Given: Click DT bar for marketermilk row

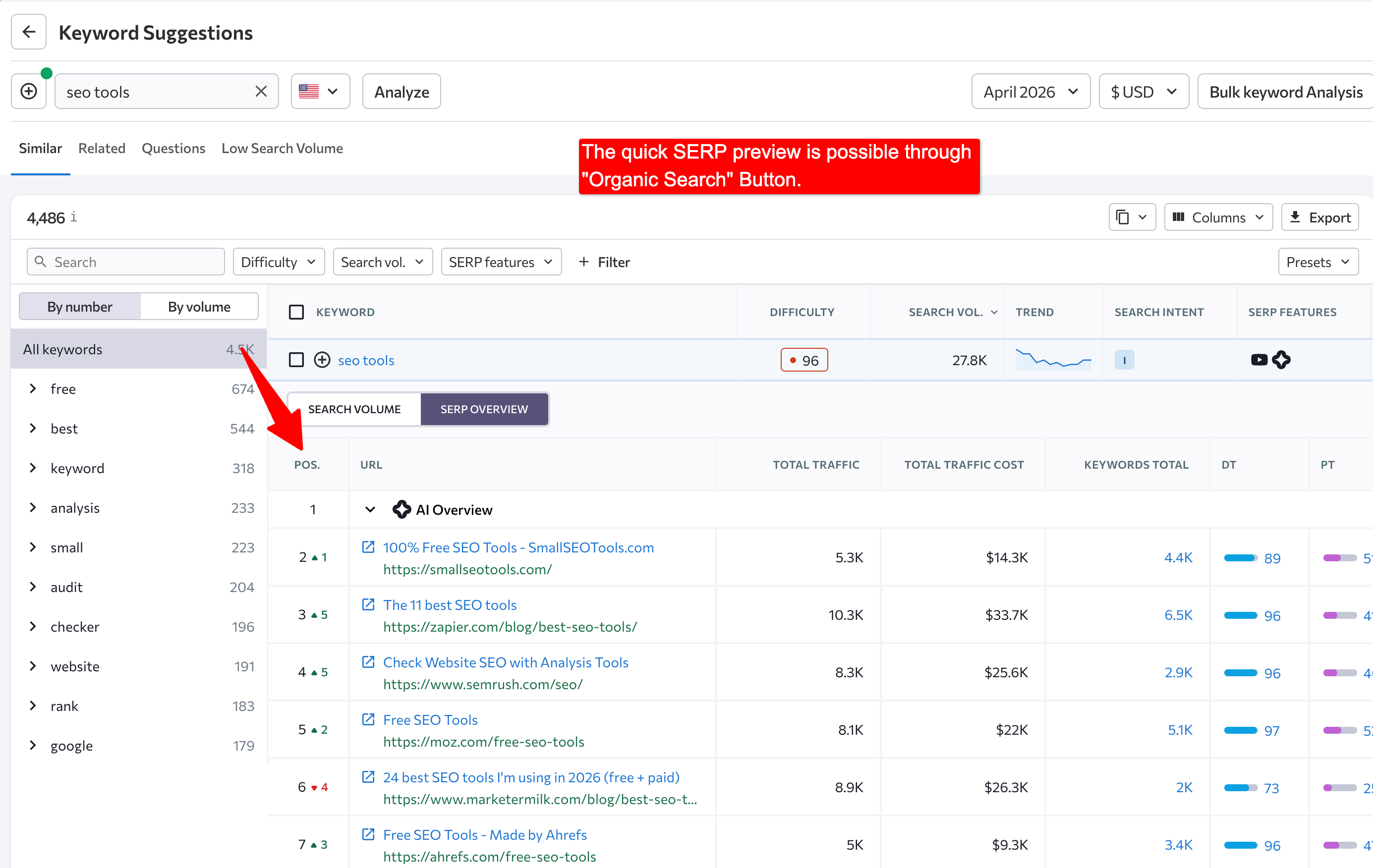Looking at the screenshot, I should 1241,788.
